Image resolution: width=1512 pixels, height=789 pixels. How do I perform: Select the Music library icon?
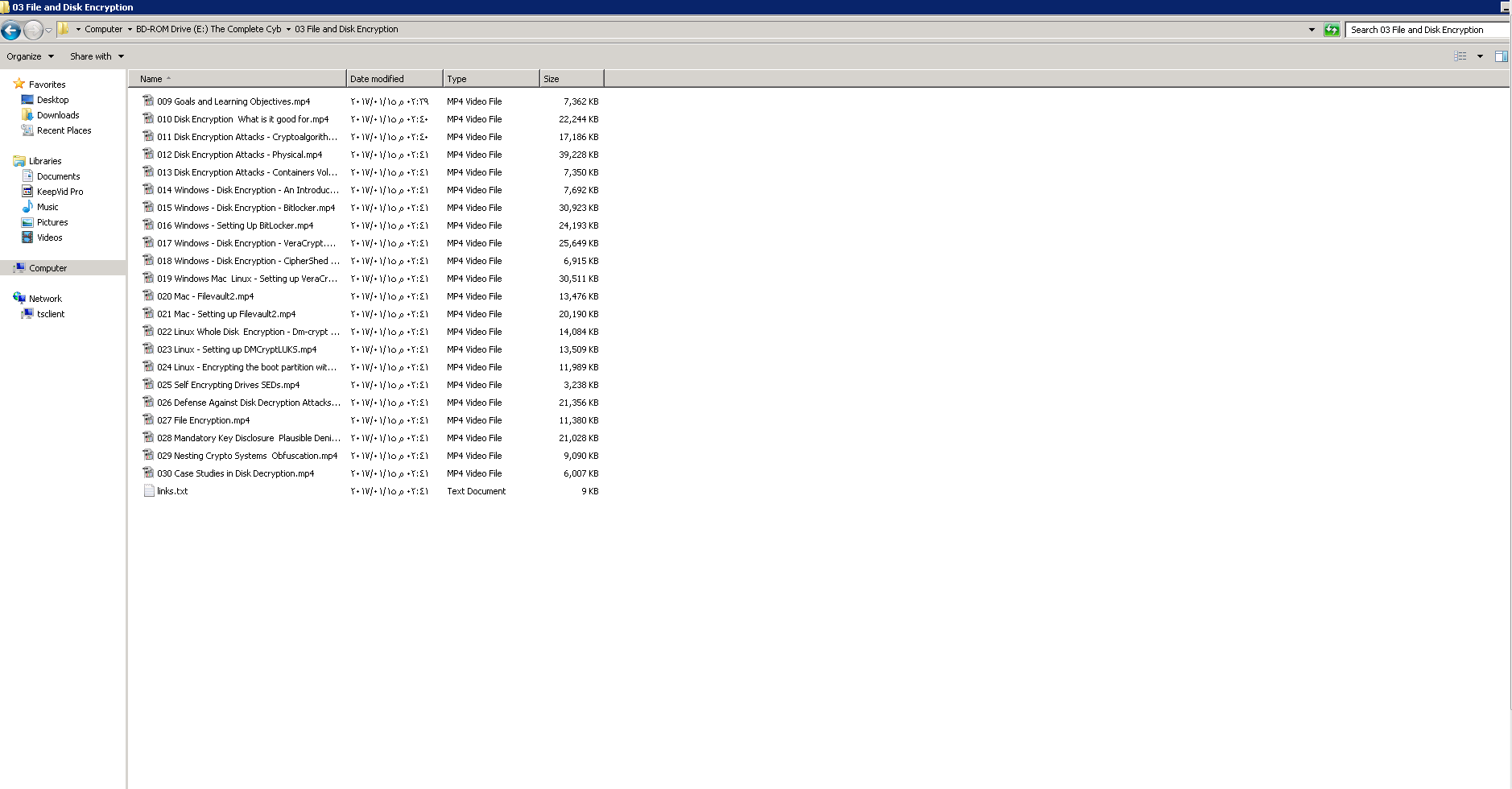pos(27,207)
